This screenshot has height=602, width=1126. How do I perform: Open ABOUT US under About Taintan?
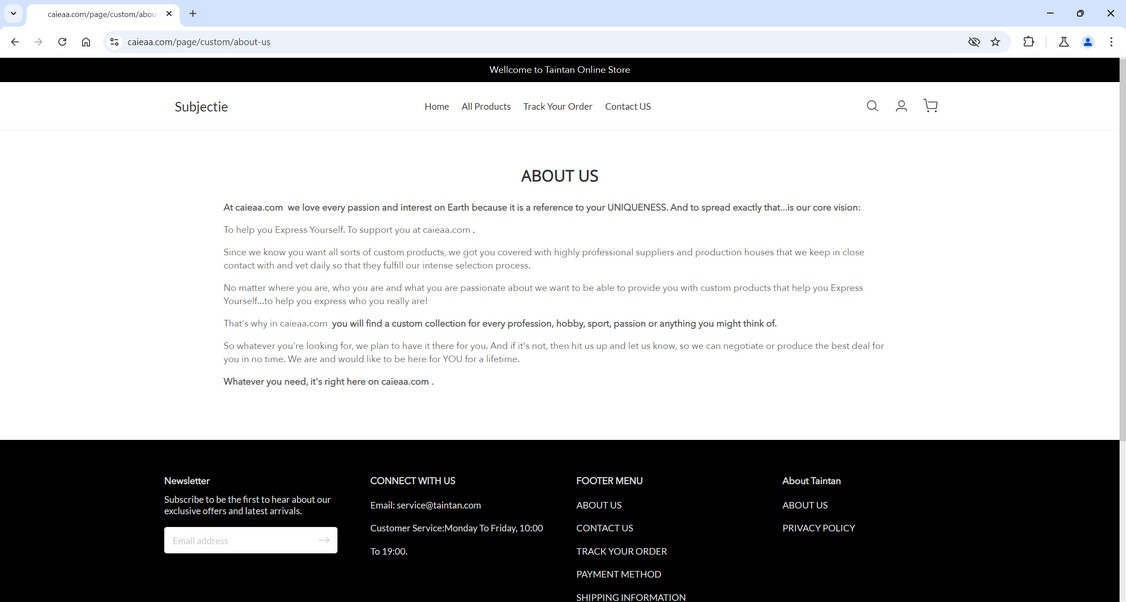805,505
